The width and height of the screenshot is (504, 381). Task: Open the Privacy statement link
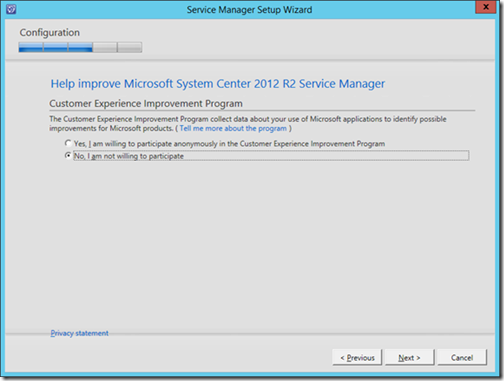79,333
